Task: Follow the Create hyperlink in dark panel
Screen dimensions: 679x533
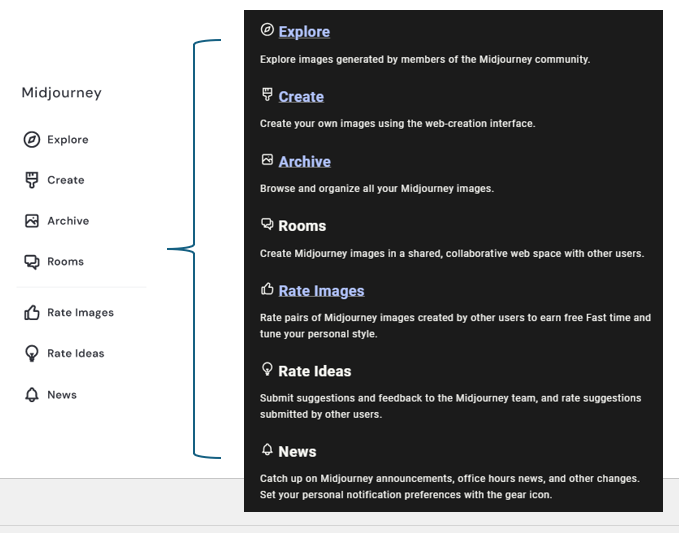Action: pos(301,97)
